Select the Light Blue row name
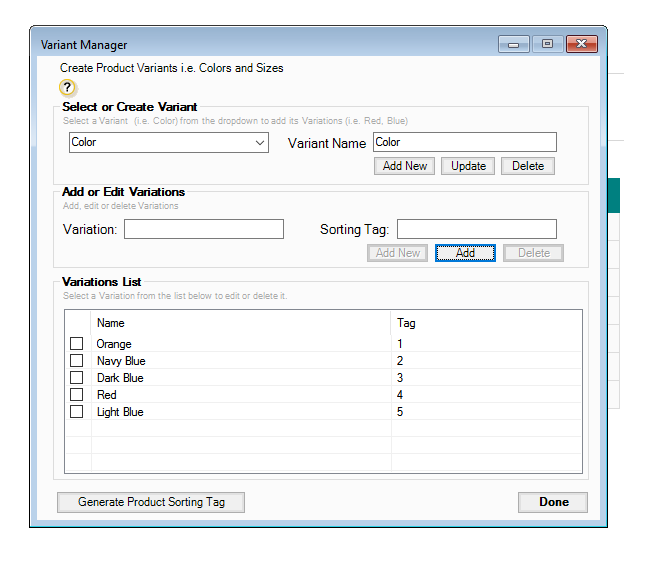 point(120,412)
